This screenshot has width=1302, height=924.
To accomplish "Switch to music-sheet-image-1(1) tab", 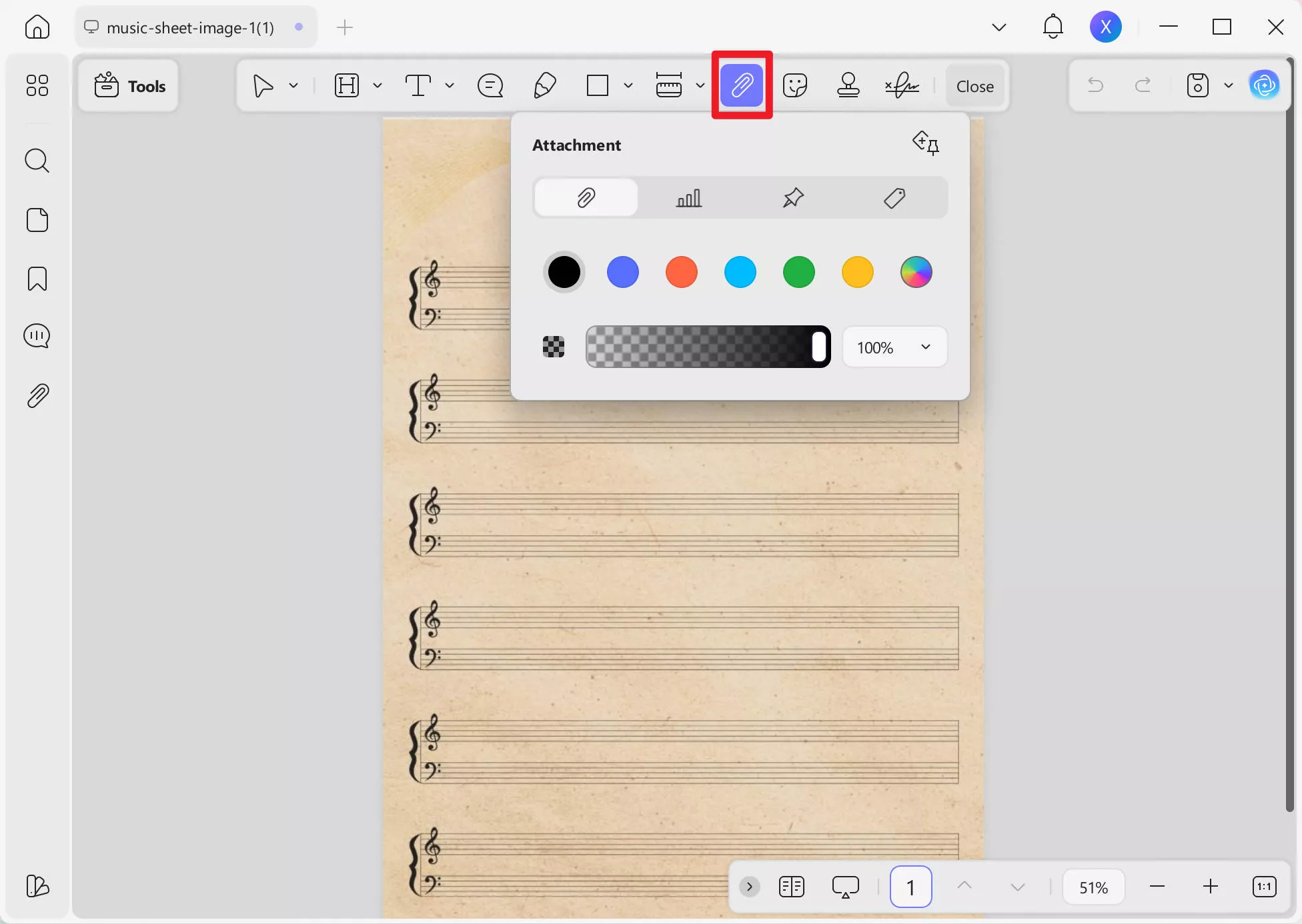I will click(196, 27).
